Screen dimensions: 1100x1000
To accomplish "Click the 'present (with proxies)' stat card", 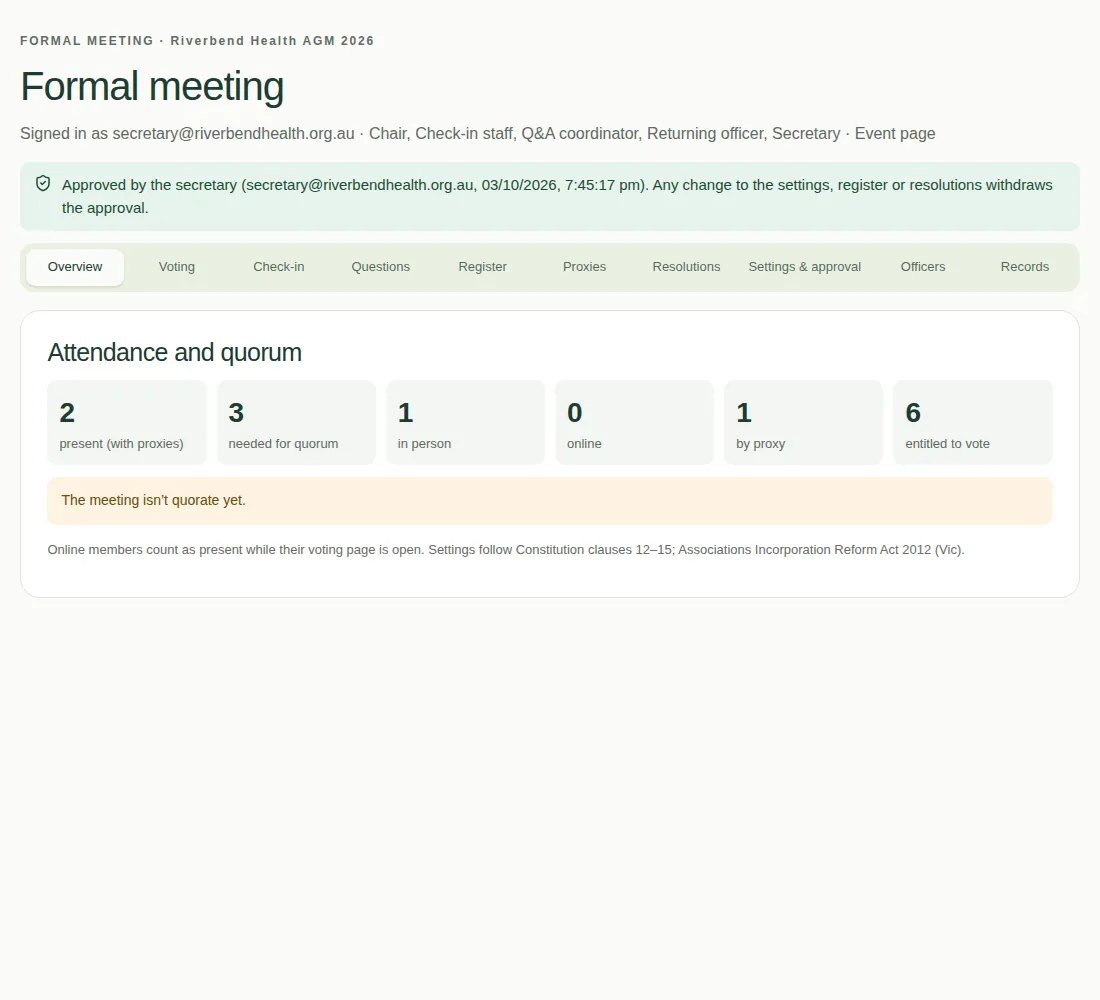I will point(127,422).
